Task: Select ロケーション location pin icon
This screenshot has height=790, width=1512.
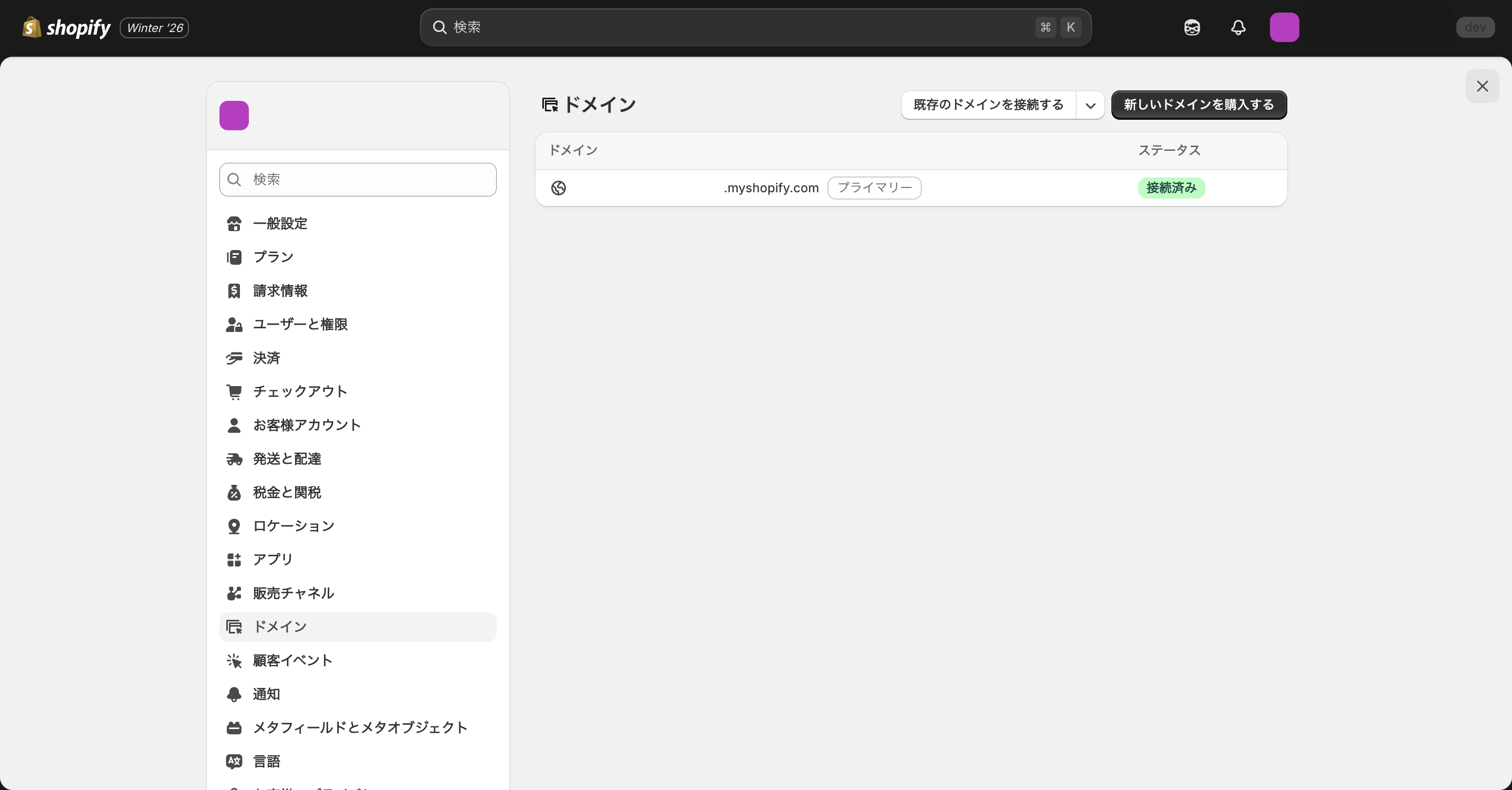Action: [234, 526]
